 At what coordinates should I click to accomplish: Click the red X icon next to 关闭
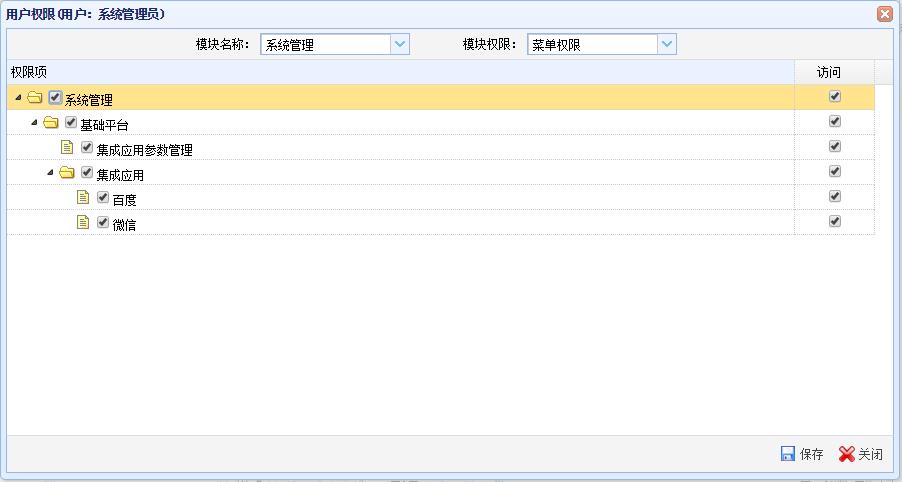pyautogui.click(x=846, y=454)
